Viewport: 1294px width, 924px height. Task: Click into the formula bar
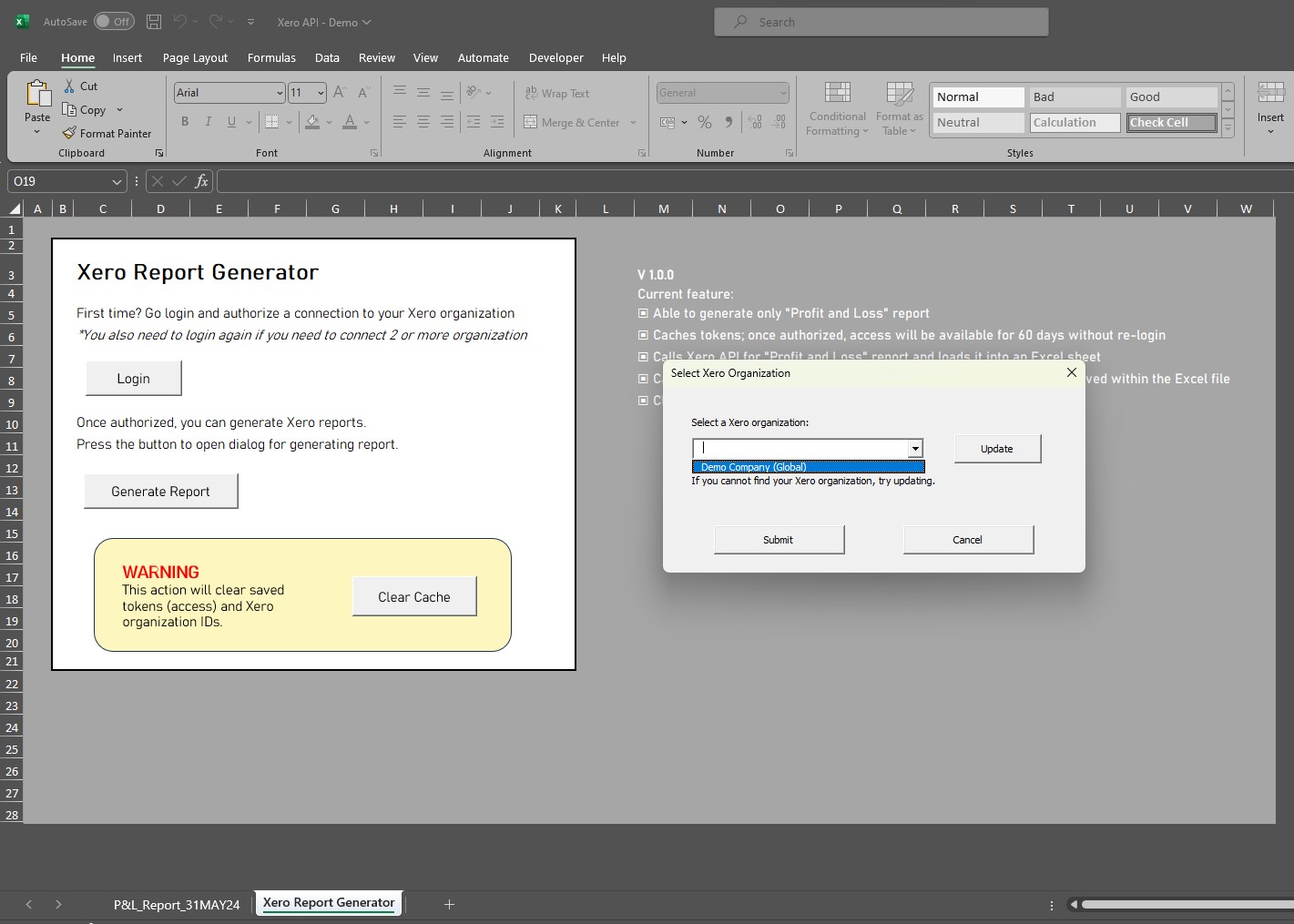(754, 181)
